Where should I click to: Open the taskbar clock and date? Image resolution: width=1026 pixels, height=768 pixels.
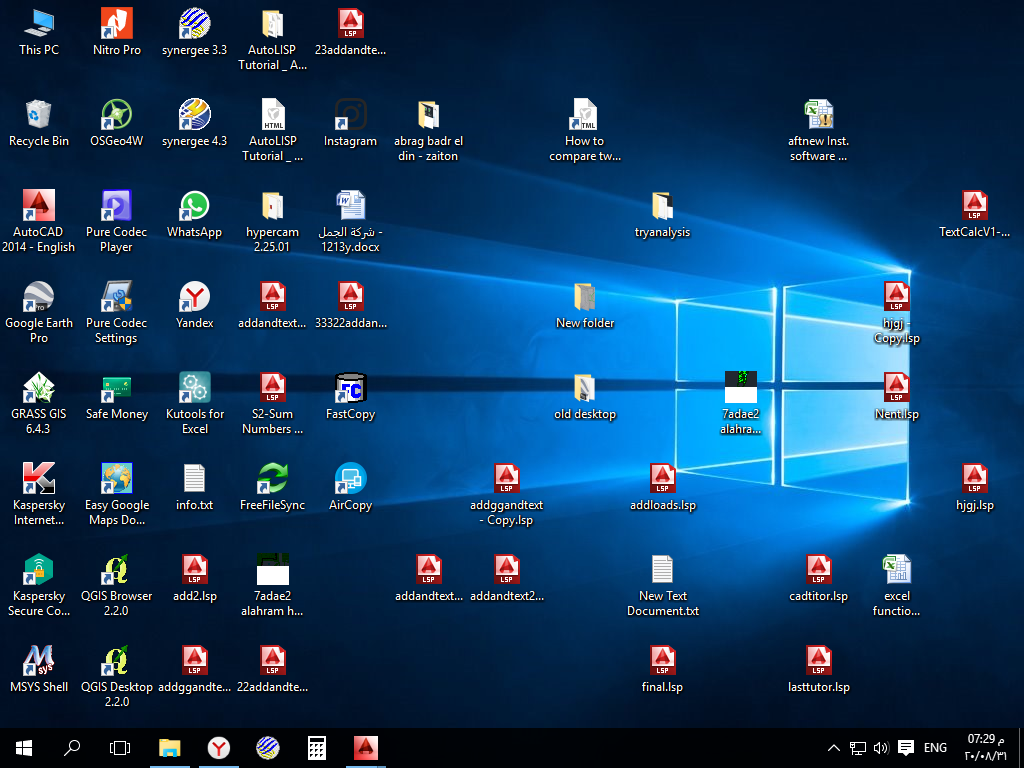(985, 748)
